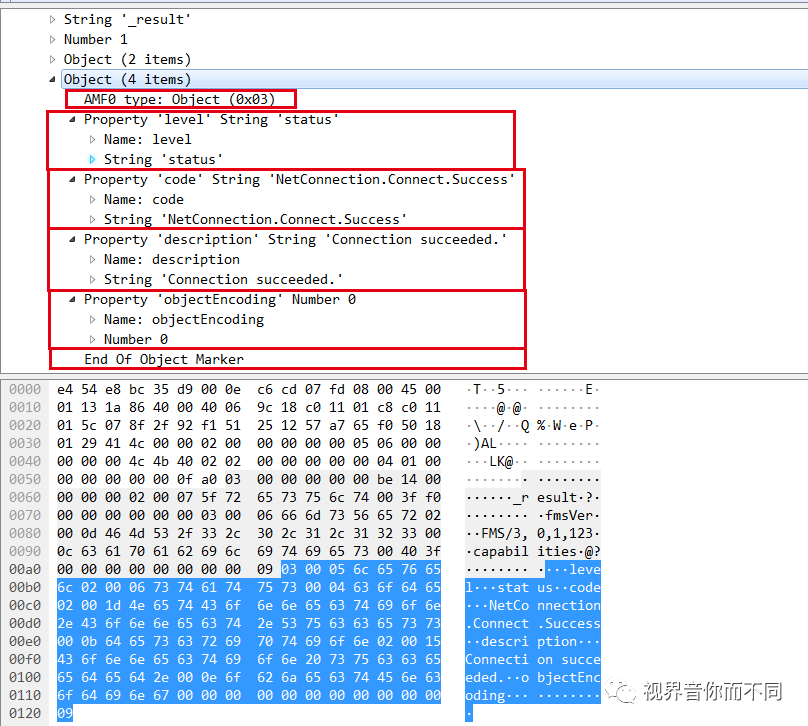Image resolution: width=808 pixels, height=726 pixels.
Task: Collapse Property 'description' node
Action: pyautogui.click(x=72, y=240)
